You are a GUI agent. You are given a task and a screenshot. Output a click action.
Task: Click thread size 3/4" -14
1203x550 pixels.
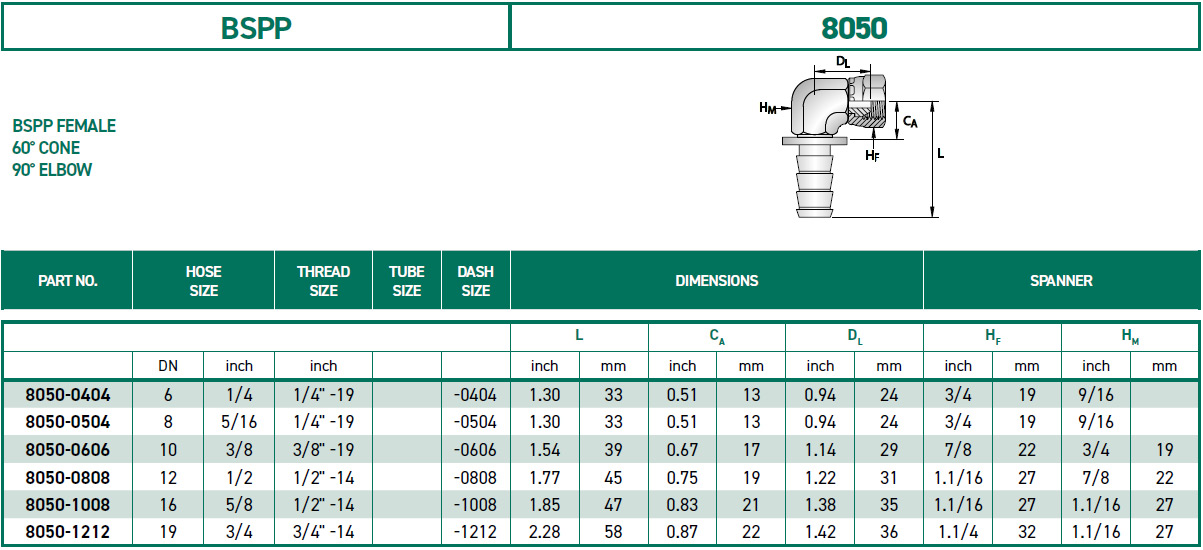323,532
